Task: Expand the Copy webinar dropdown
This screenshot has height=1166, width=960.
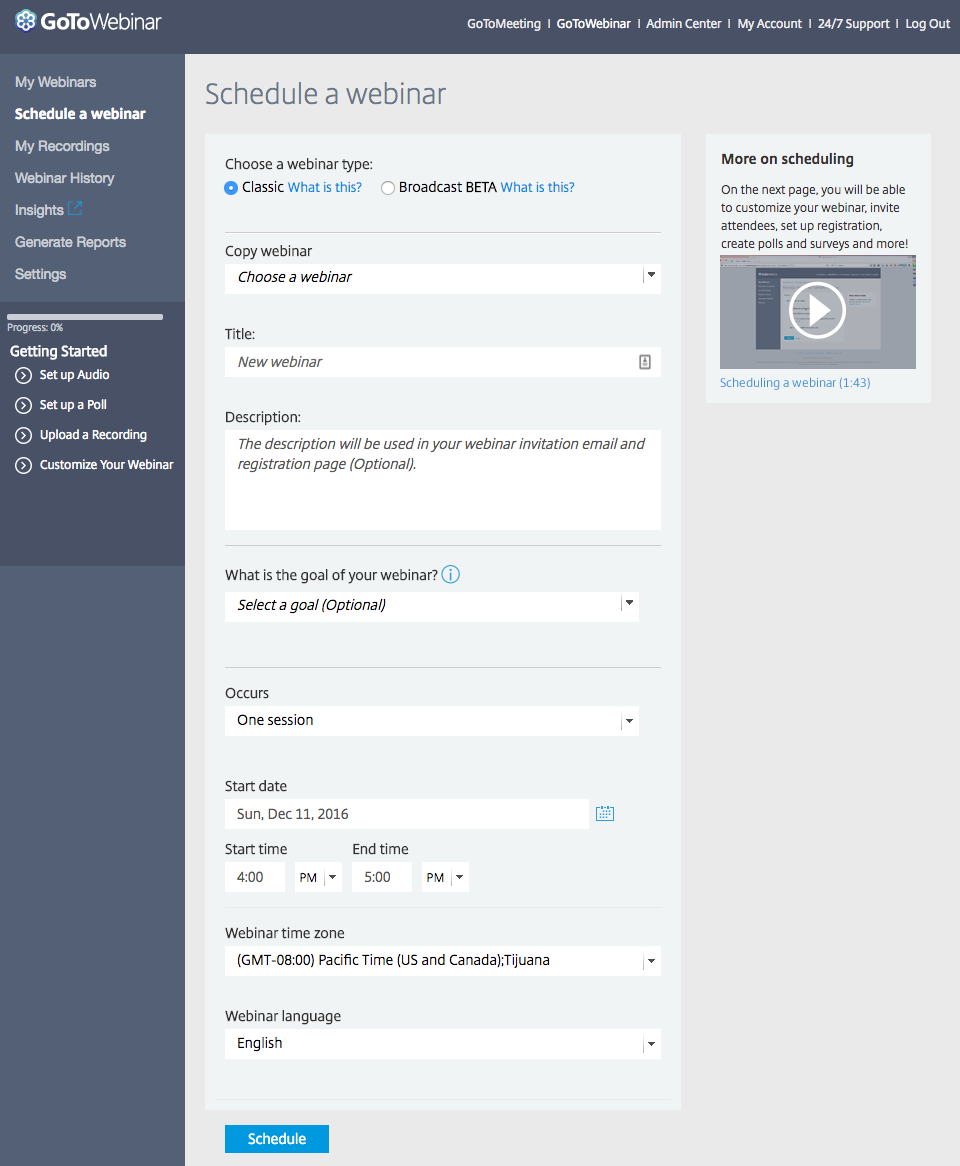Action: point(650,276)
